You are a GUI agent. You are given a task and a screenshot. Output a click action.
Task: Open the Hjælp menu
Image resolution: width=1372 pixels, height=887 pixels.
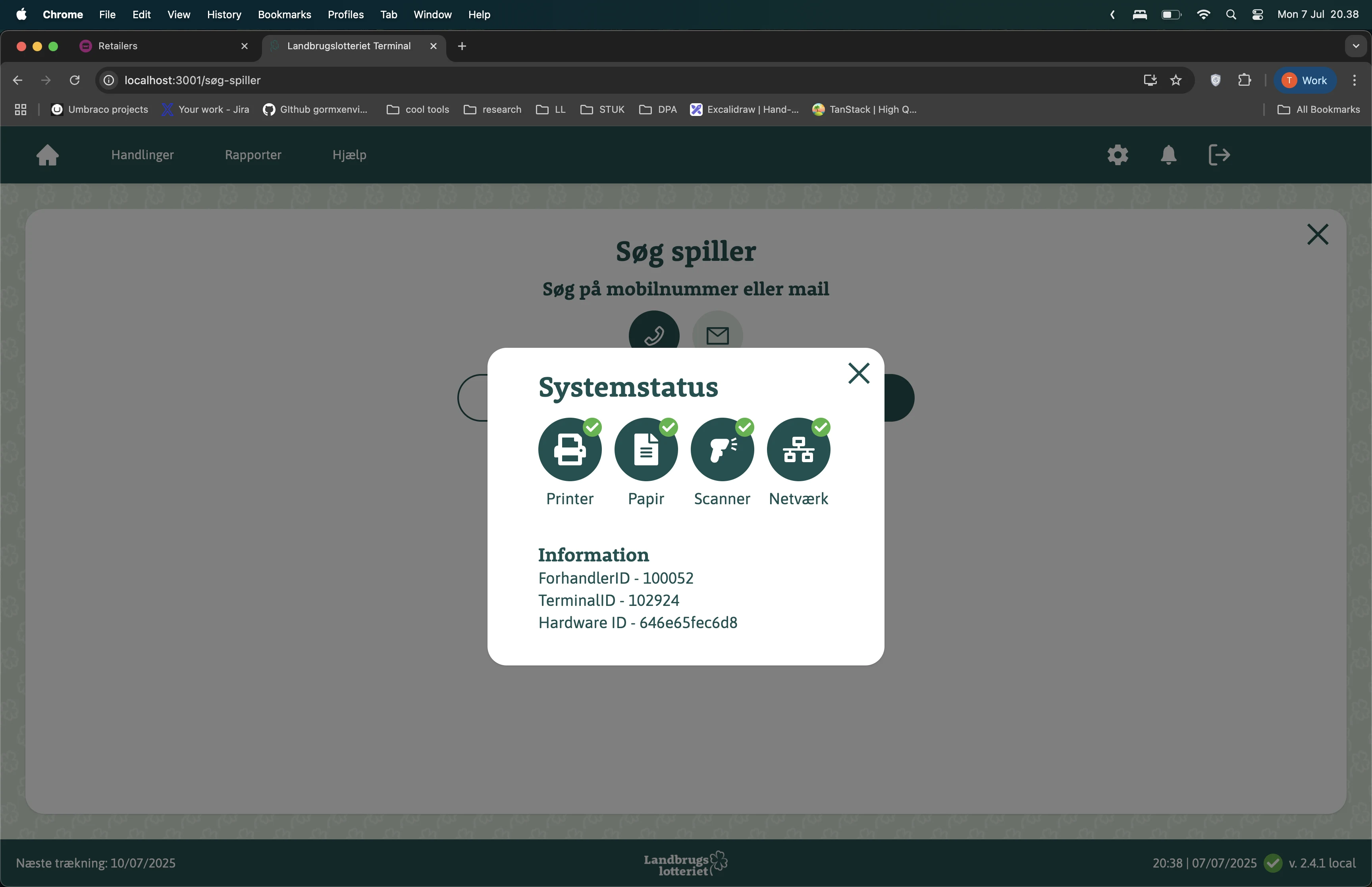coord(349,154)
